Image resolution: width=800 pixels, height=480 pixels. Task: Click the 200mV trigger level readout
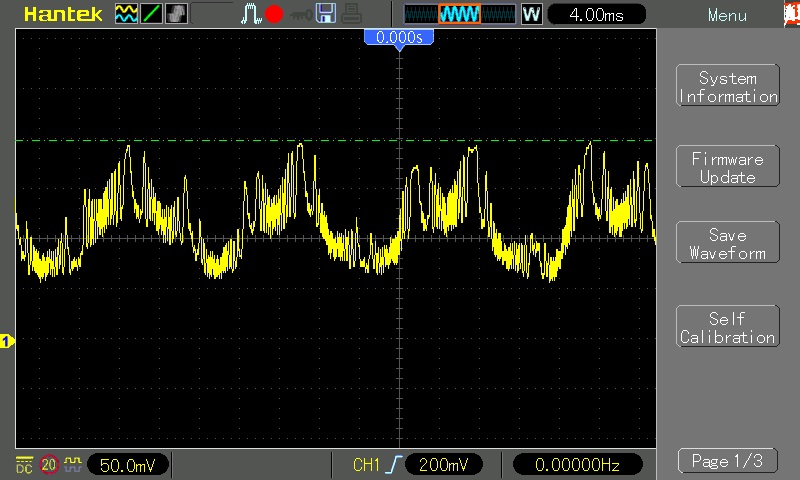pos(443,465)
